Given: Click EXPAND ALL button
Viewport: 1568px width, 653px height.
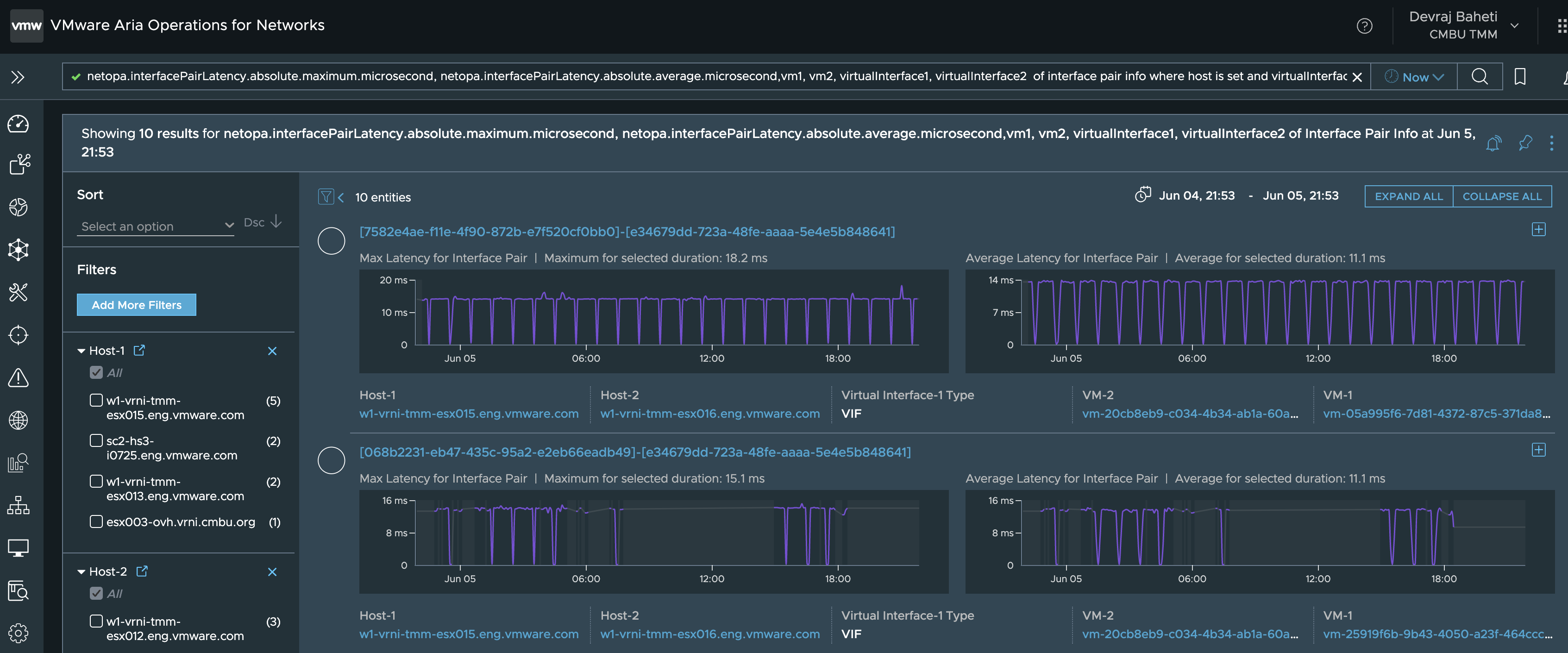Looking at the screenshot, I should pos(1409,196).
